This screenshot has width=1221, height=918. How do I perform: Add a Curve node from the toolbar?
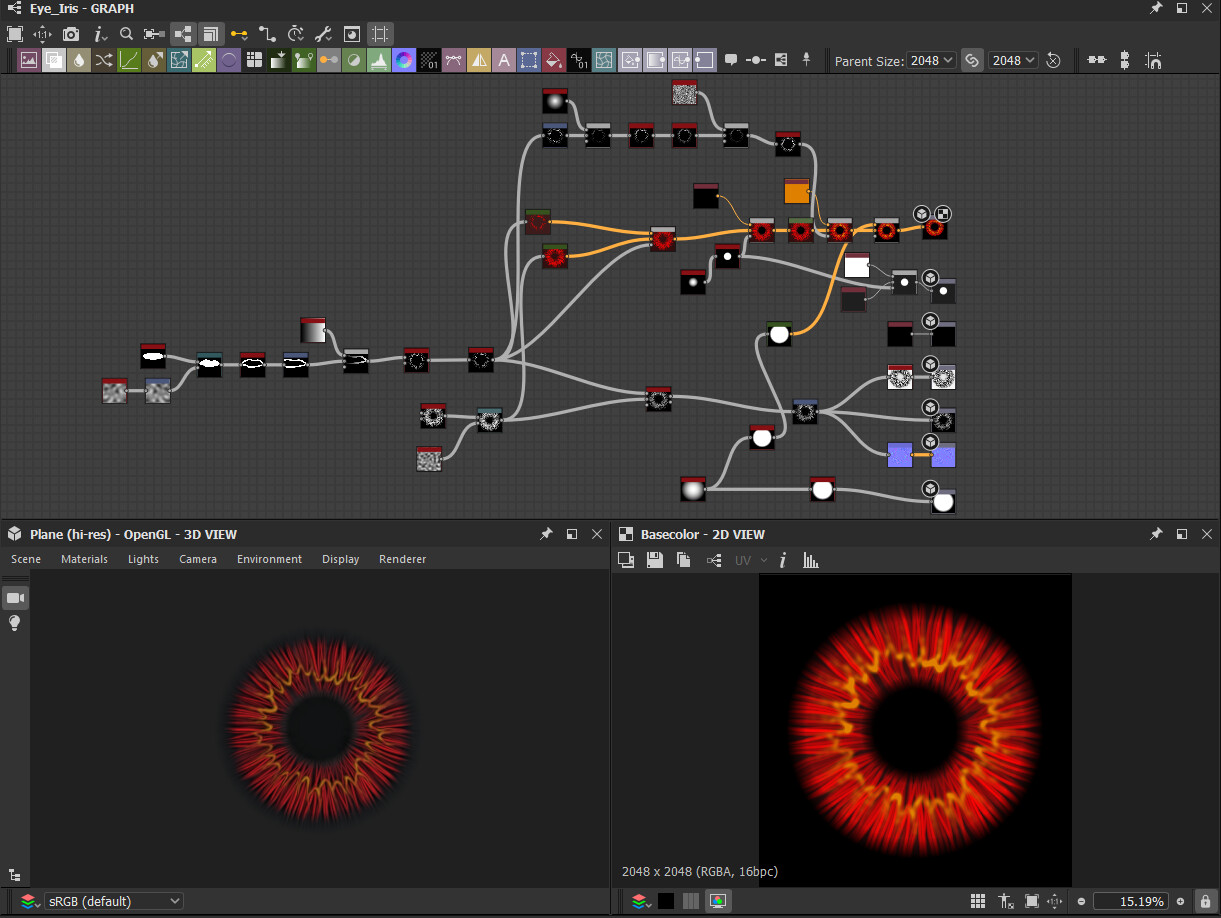[x=129, y=60]
